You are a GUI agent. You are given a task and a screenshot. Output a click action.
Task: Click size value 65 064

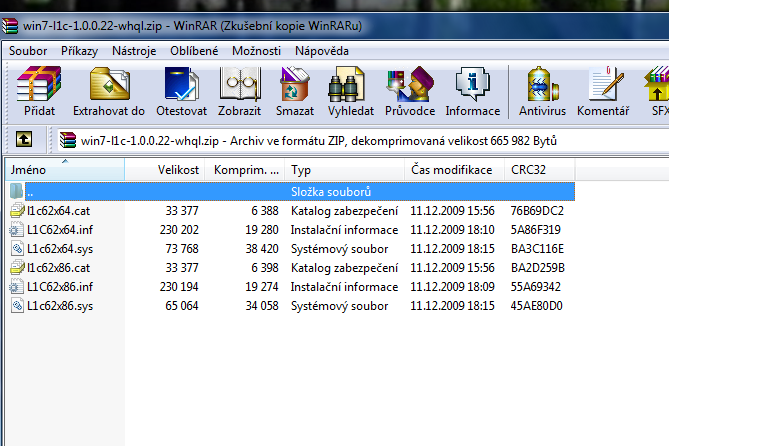pyautogui.click(x=182, y=306)
